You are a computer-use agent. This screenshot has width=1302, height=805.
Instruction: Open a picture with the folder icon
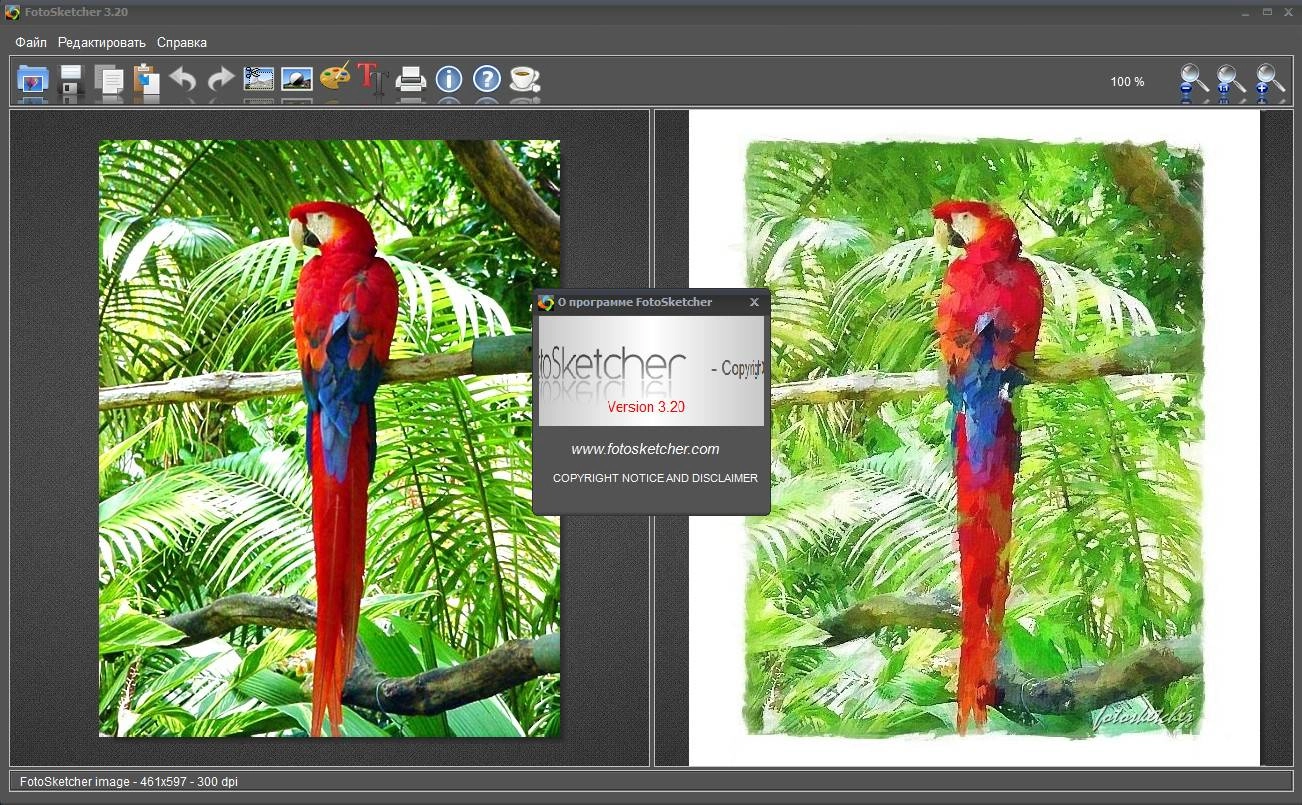coord(33,80)
